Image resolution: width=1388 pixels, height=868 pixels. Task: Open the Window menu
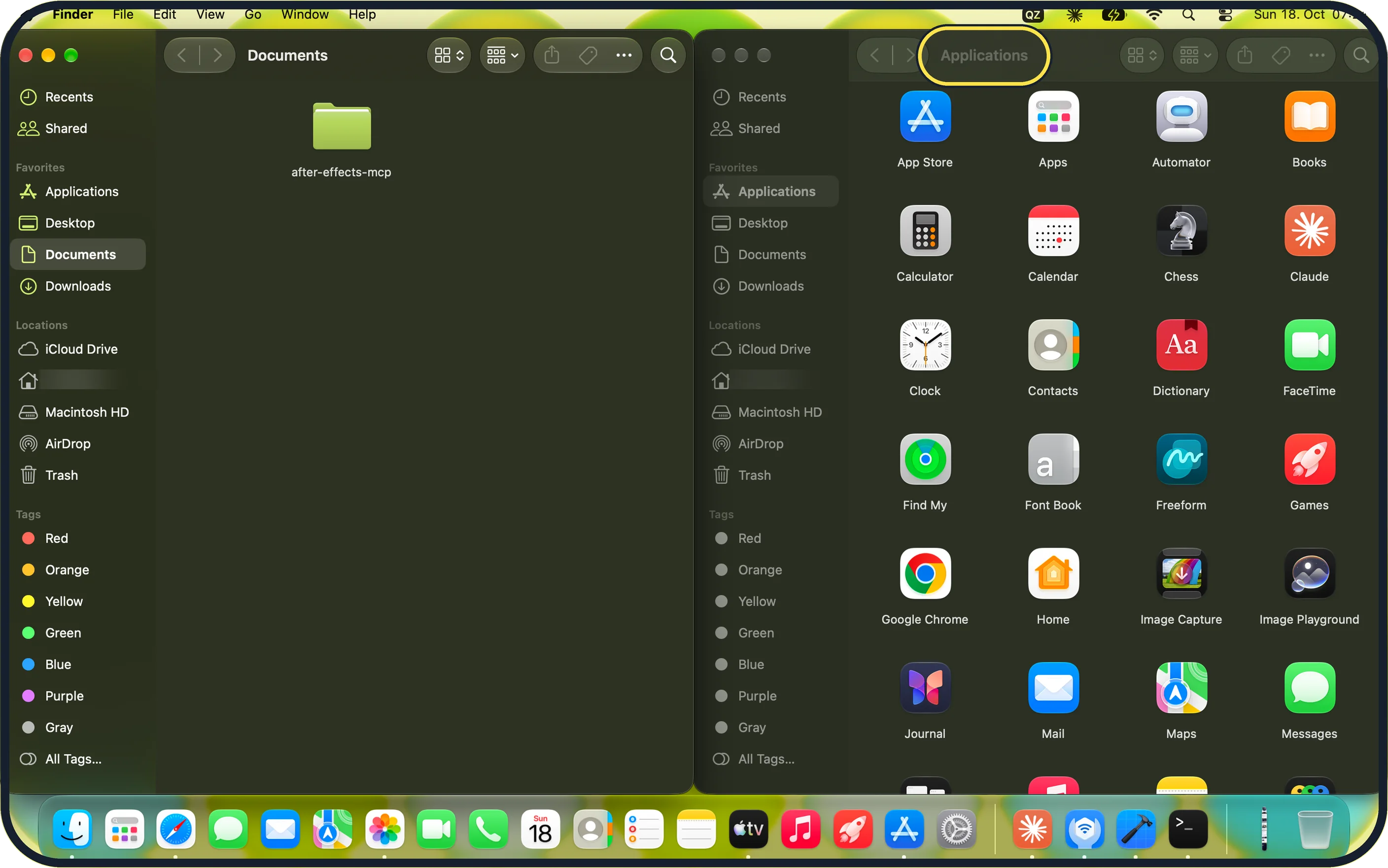(x=304, y=14)
